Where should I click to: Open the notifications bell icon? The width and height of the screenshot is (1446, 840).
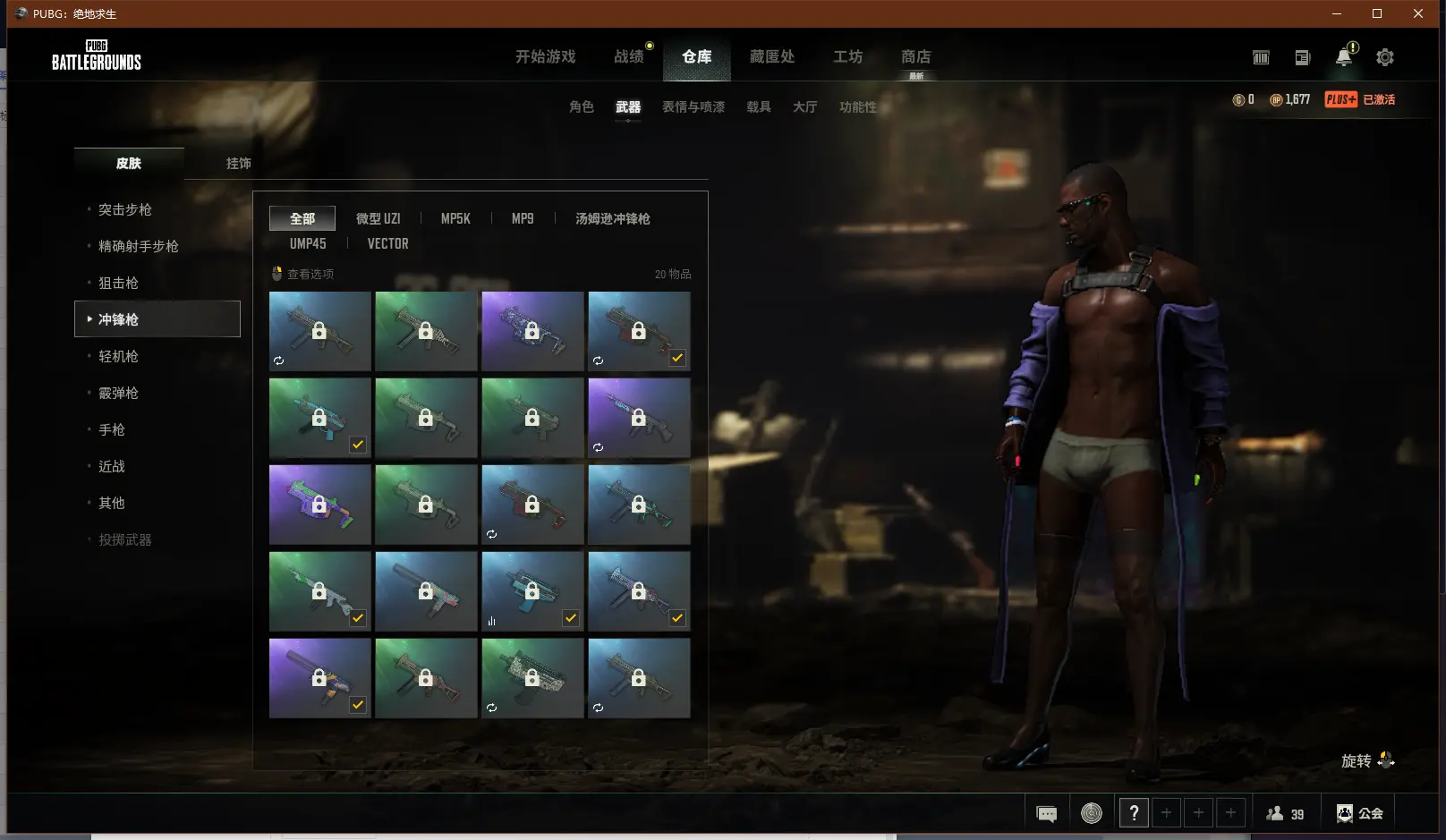tap(1344, 57)
